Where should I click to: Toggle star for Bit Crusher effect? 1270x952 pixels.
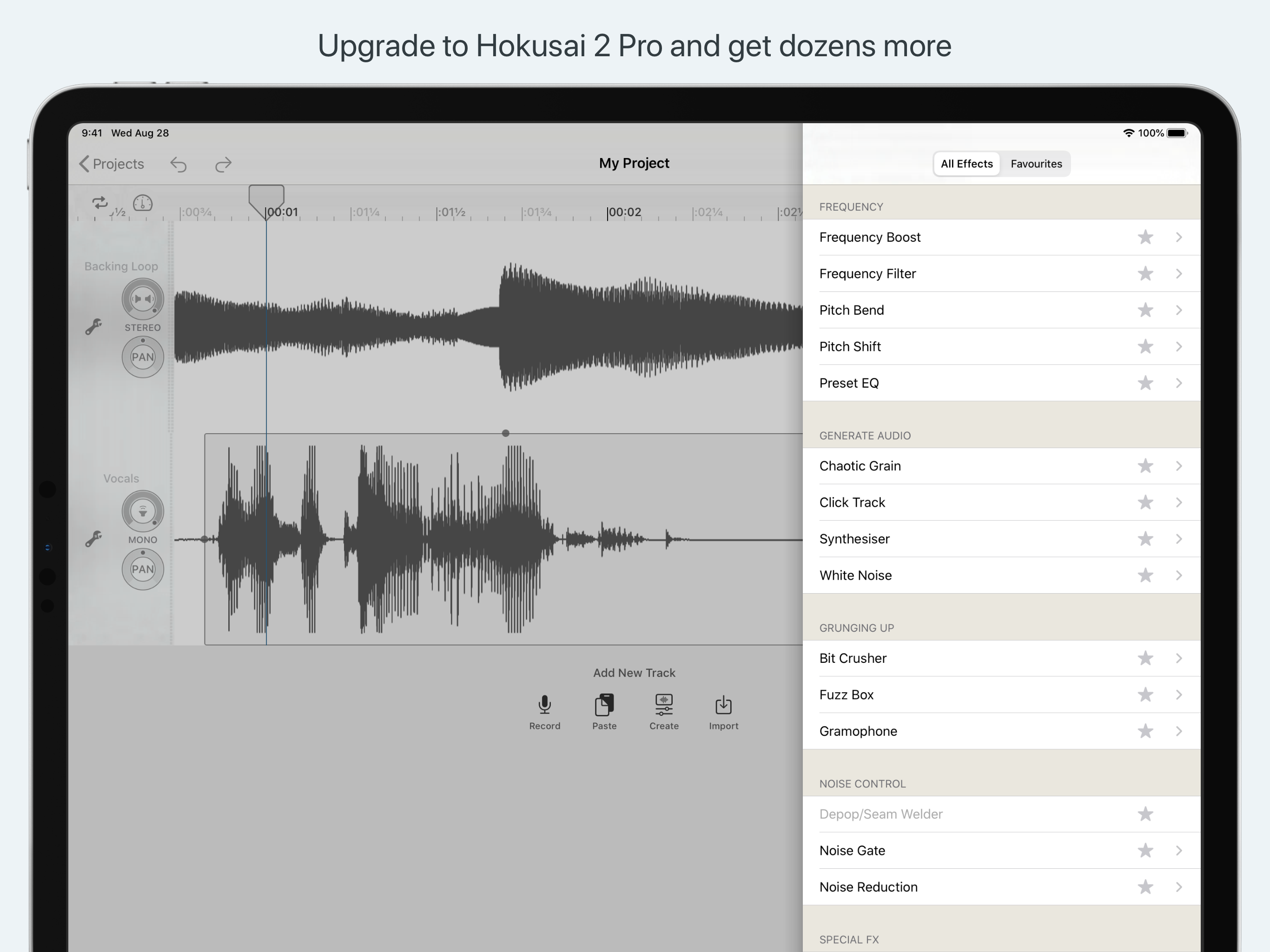pos(1145,659)
